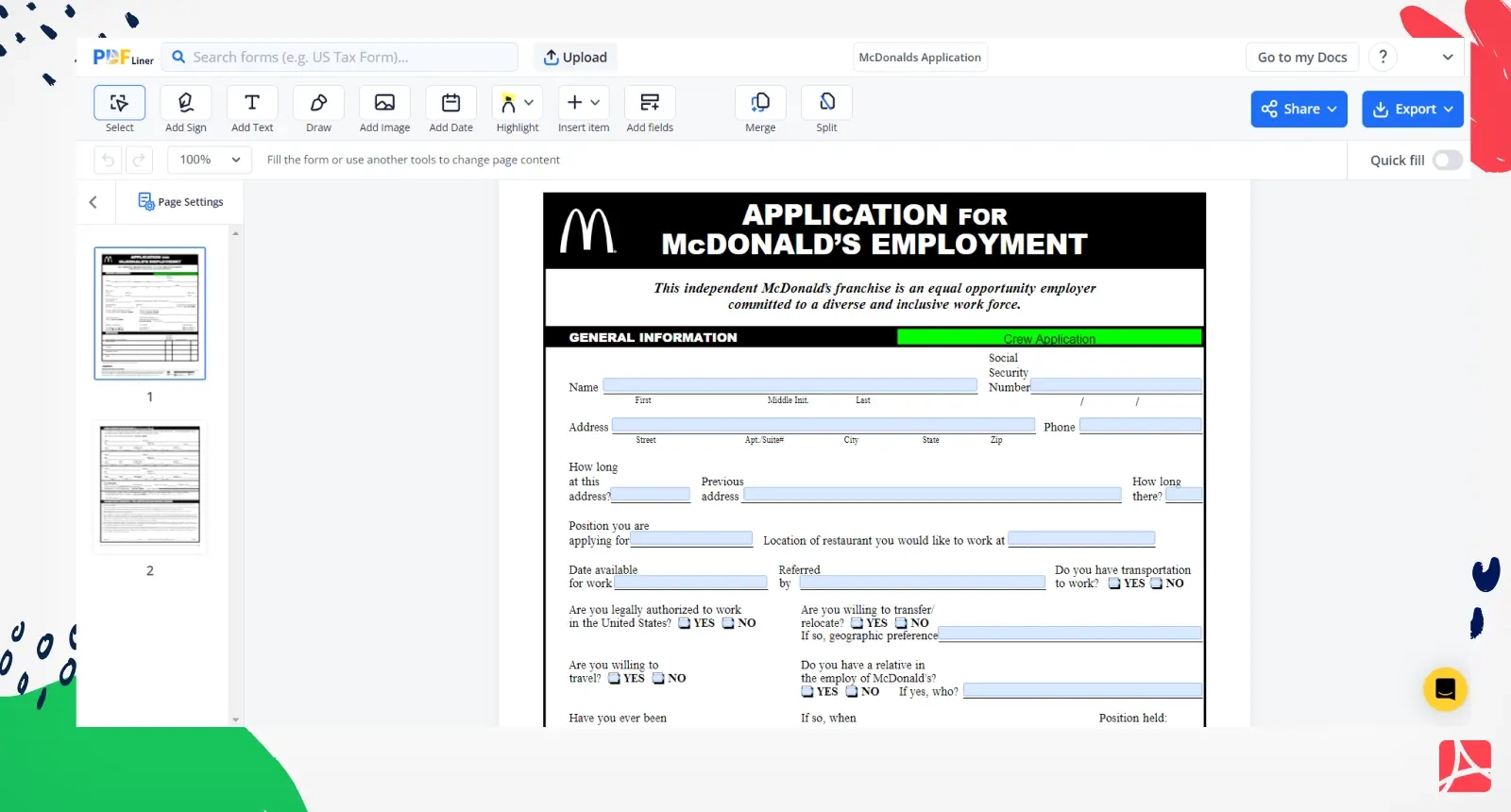Go to my Docs
This screenshot has height=812, width=1511.
click(1301, 58)
